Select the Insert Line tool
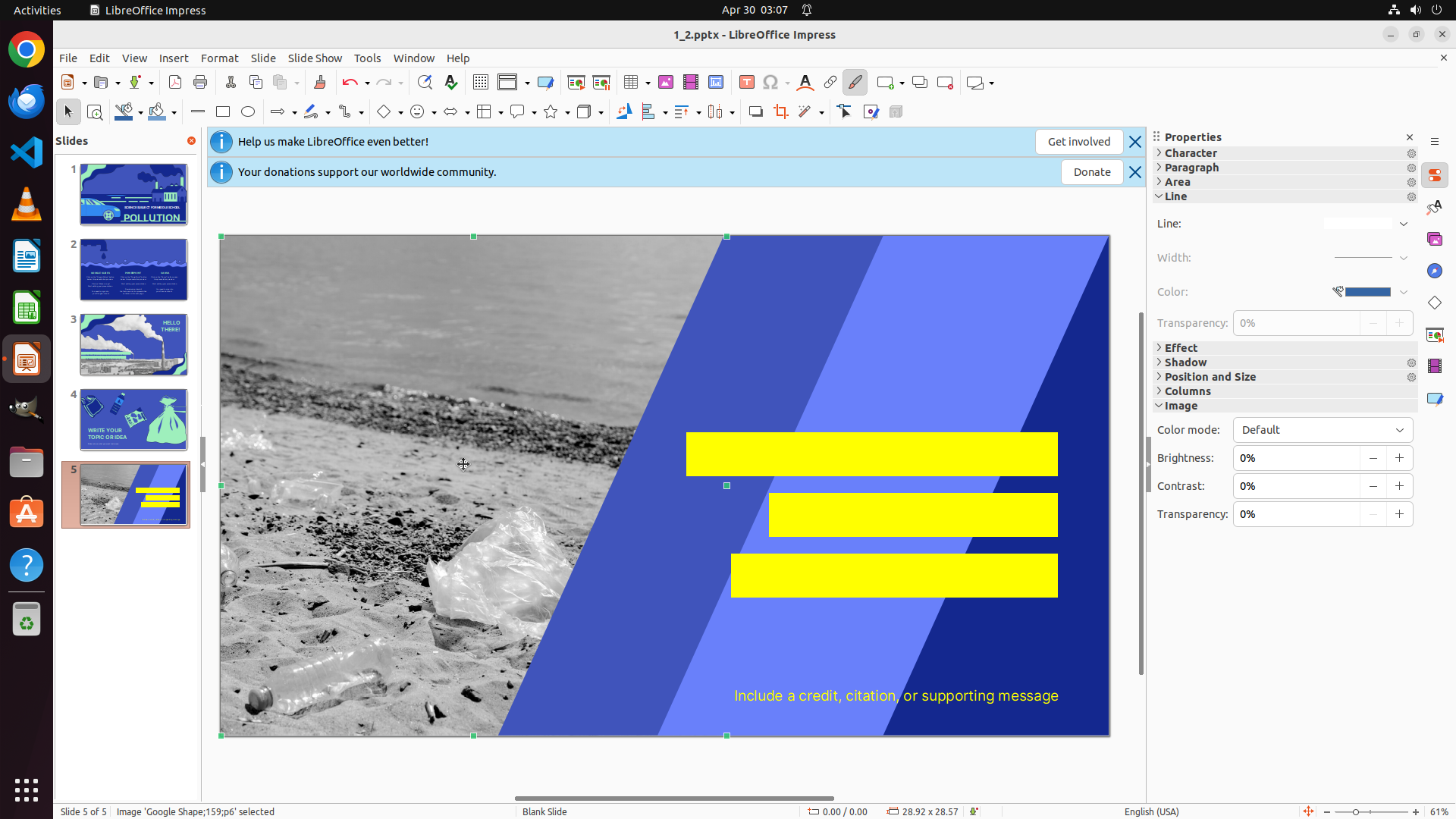 point(198,112)
